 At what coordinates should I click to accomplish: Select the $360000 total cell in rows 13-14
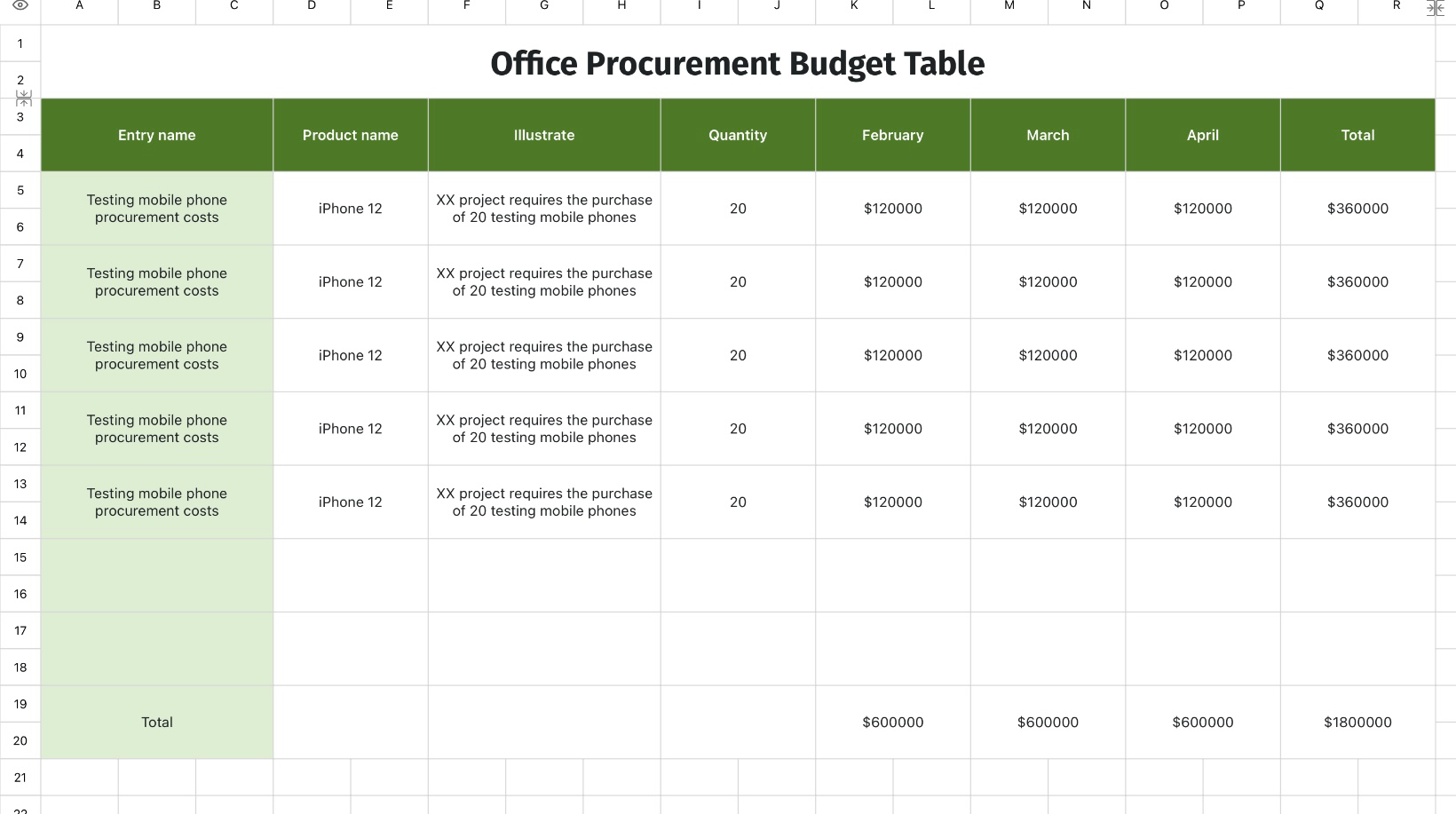coord(1357,502)
